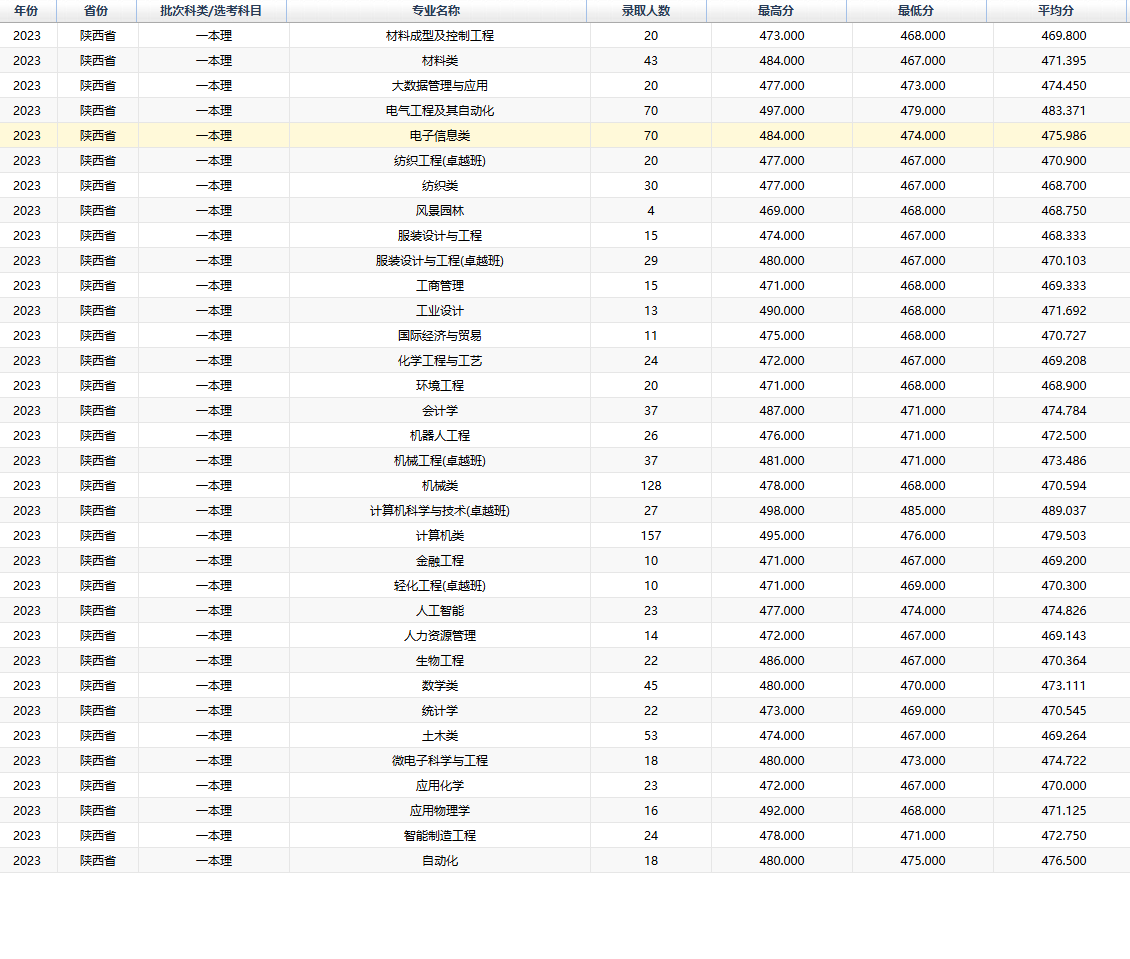Screen dimensions: 1130x959
Task: Click the 机械类 cell
Action: [x=440, y=485]
